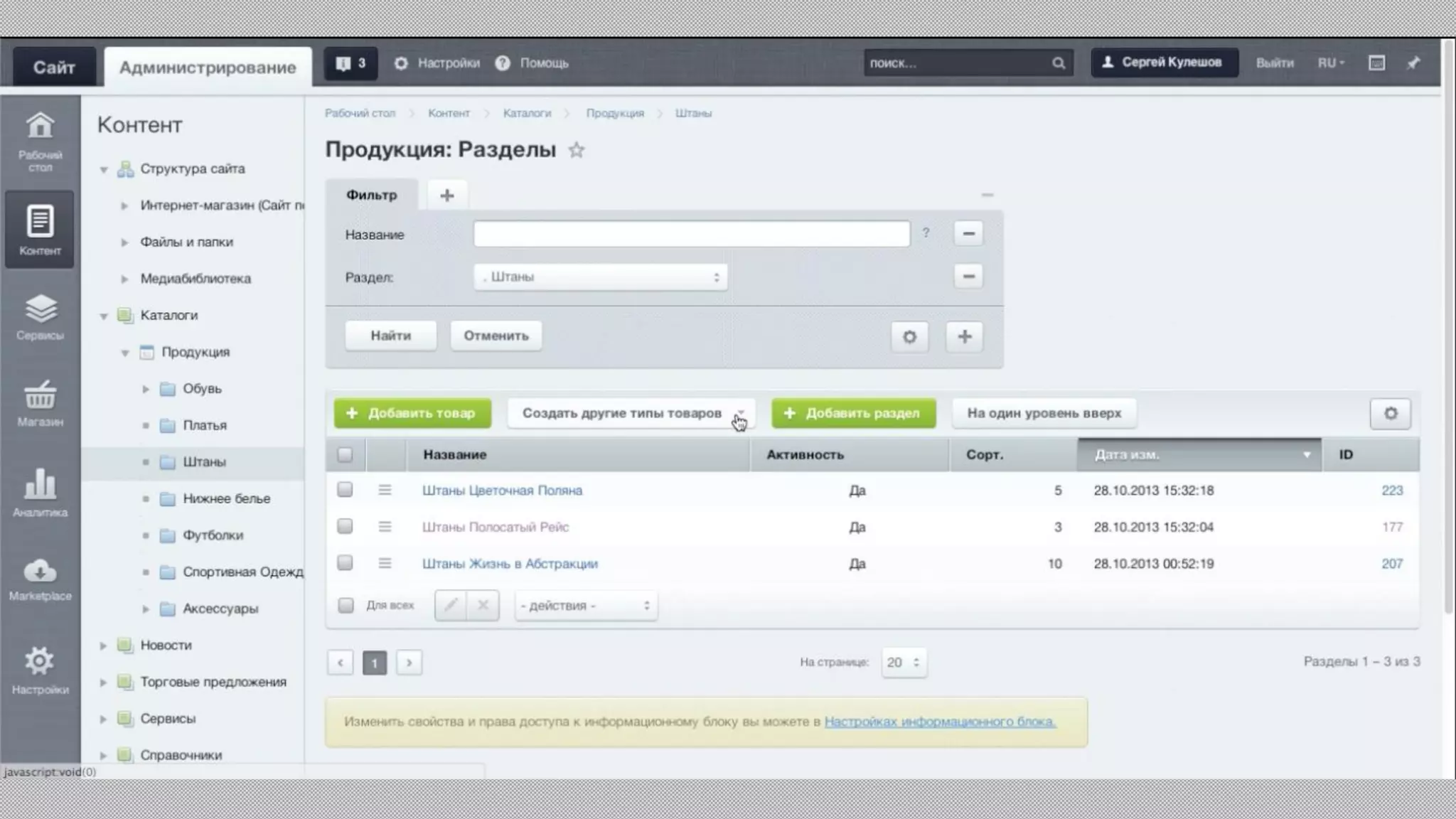
Task: Switch to the Сайт tab
Action: [54, 67]
